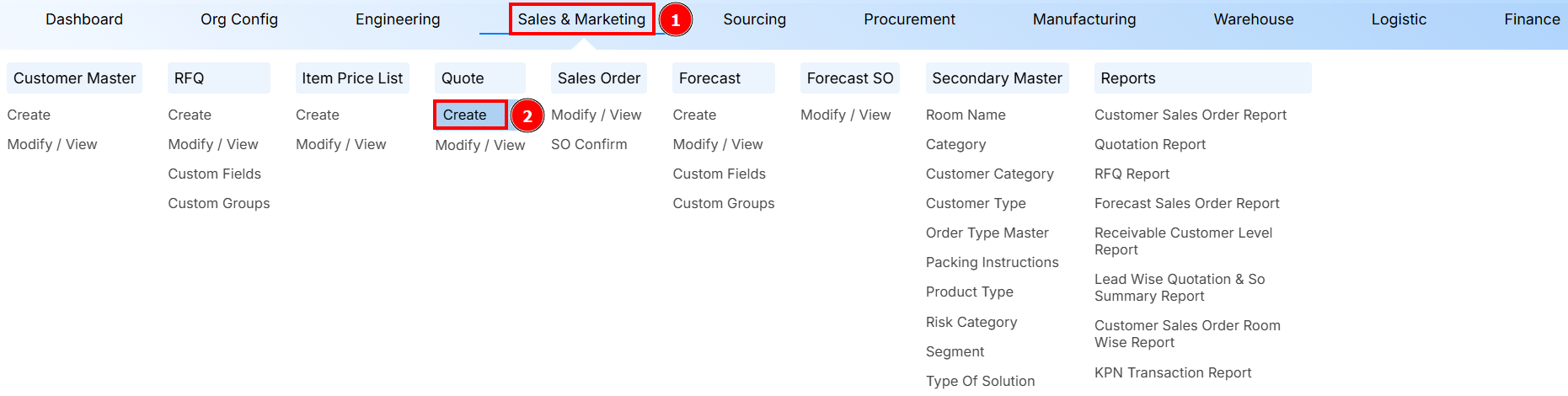Click the Forecast Sales Order Report
This screenshot has height=396, width=1568.
pos(1186,203)
